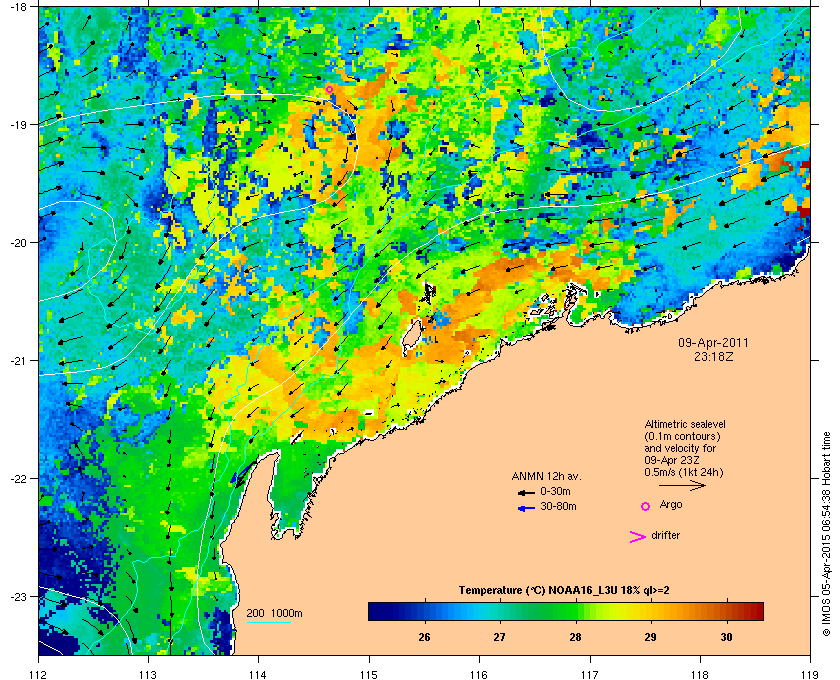The width and height of the screenshot is (840, 680).
Task: Click the '09-Apr 23Z' text
Action: pos(672,460)
